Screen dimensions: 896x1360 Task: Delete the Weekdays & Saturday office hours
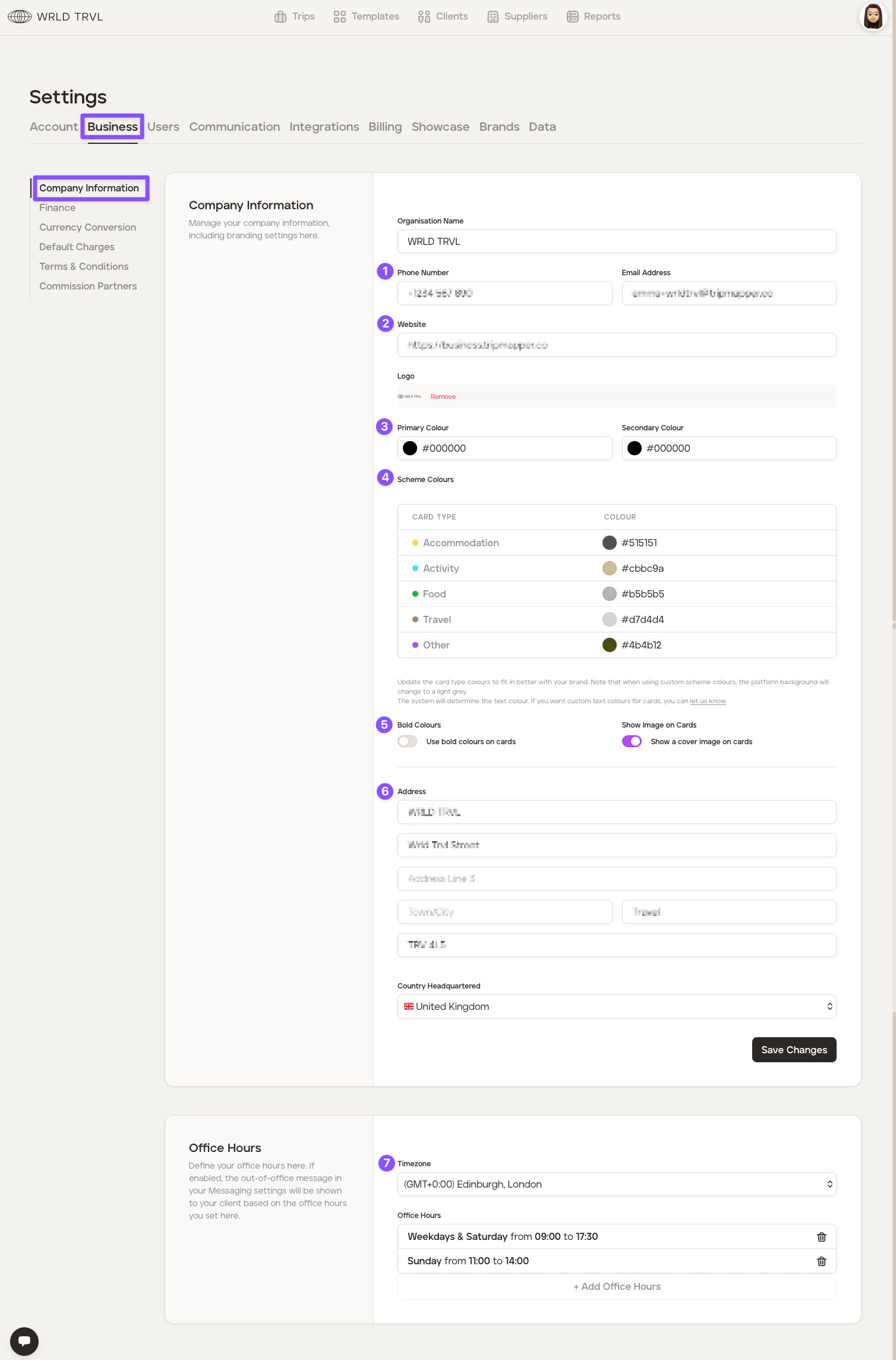pyautogui.click(x=822, y=1237)
